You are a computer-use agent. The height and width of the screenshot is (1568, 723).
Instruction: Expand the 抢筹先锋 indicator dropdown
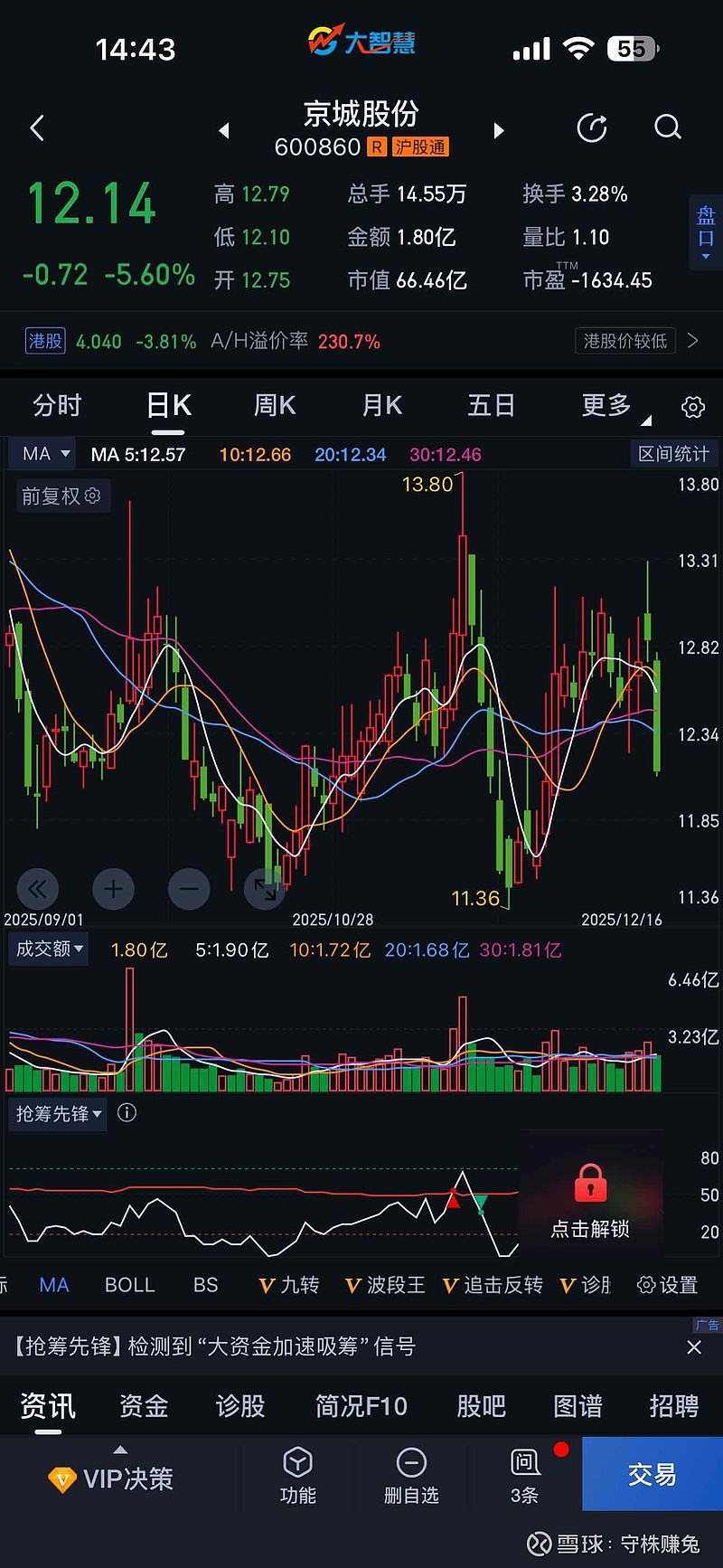[58, 1113]
